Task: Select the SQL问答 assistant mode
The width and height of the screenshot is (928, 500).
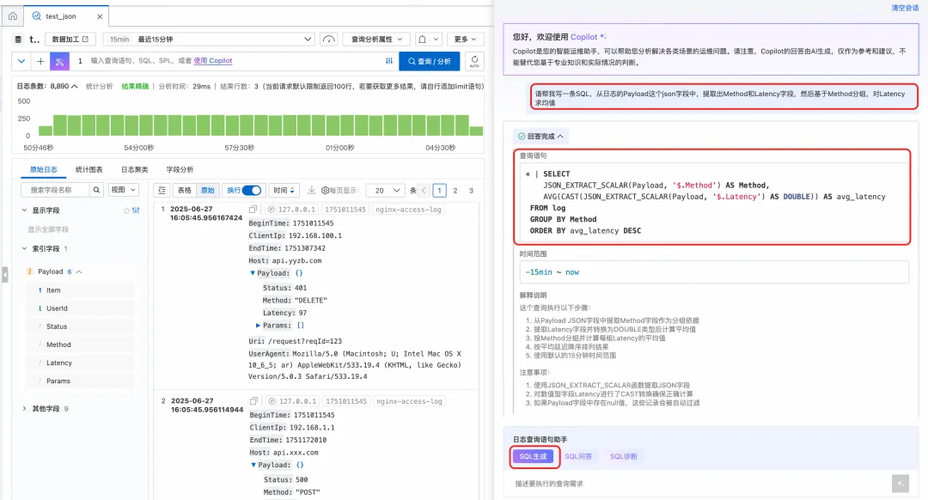Action: [x=578, y=456]
